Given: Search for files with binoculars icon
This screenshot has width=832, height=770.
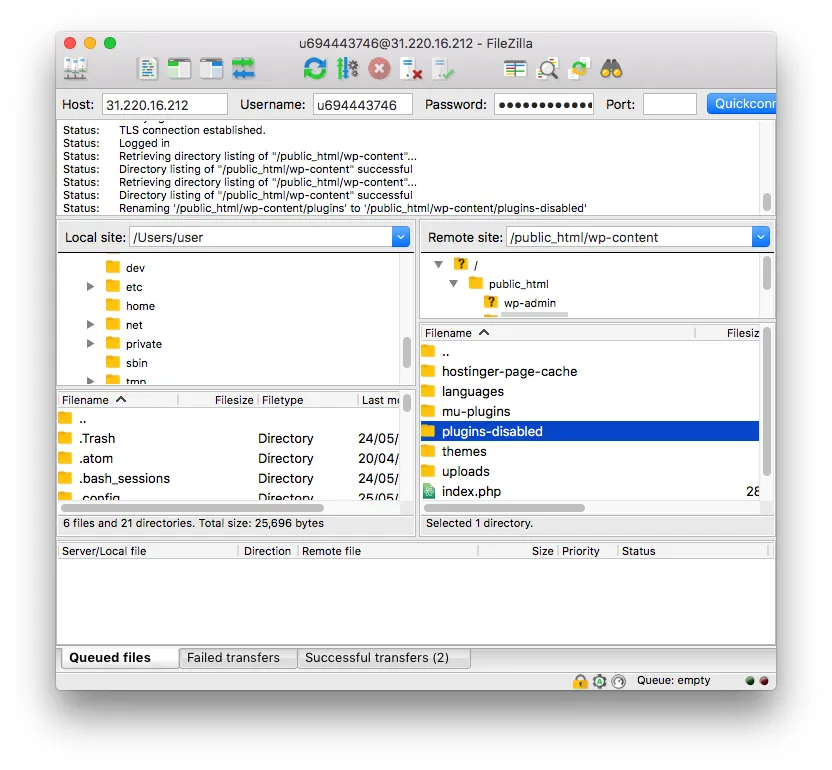Looking at the screenshot, I should (611, 69).
